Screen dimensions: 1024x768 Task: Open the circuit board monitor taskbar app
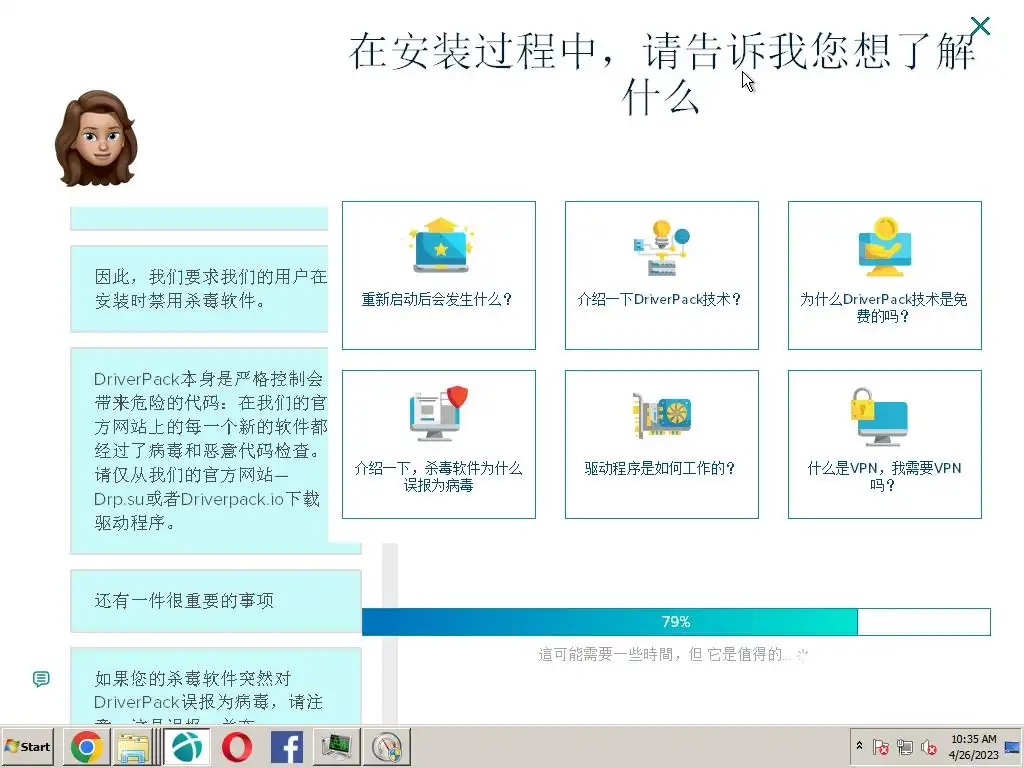tap(337, 747)
